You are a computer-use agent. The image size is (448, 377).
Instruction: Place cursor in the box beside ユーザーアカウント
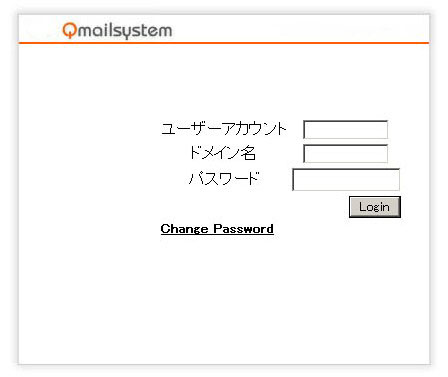click(345, 130)
